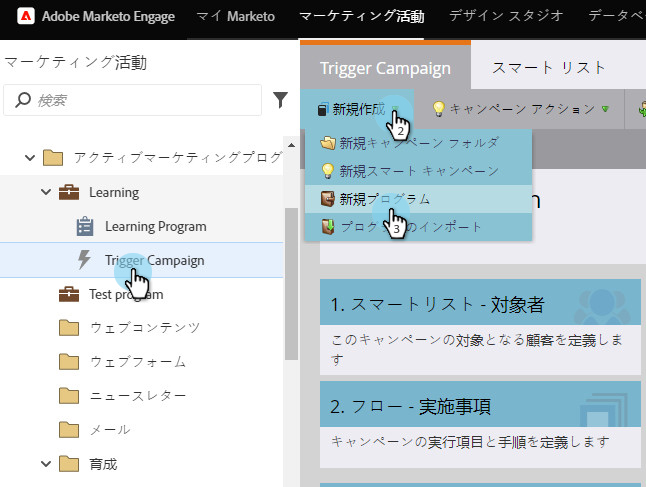Click the 新規作成 document icon
The height and width of the screenshot is (487, 646).
[323, 109]
